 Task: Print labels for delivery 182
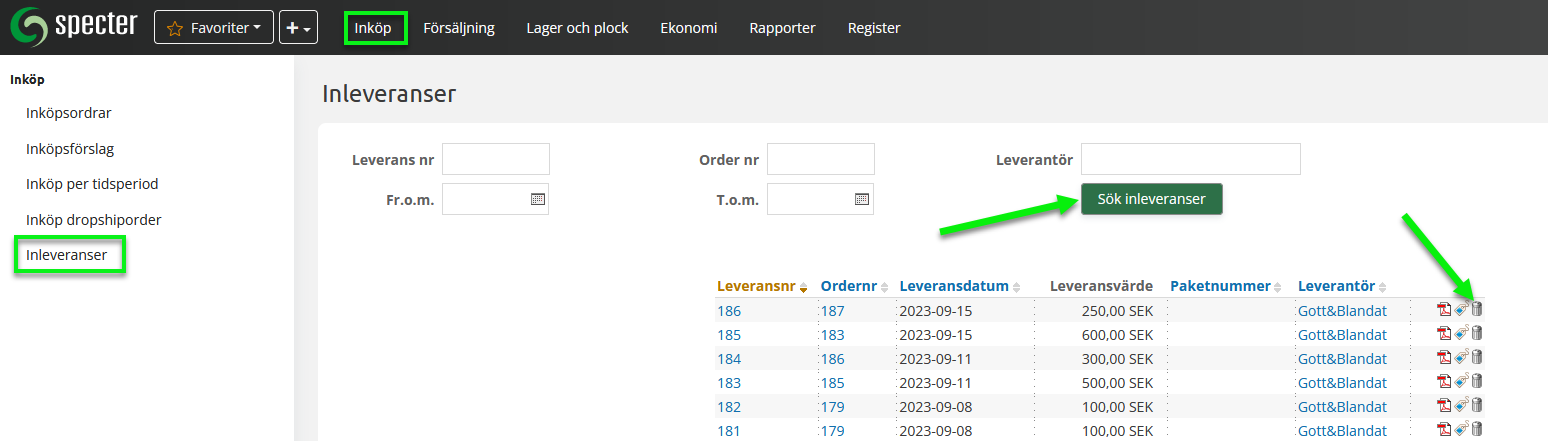pos(1461,406)
